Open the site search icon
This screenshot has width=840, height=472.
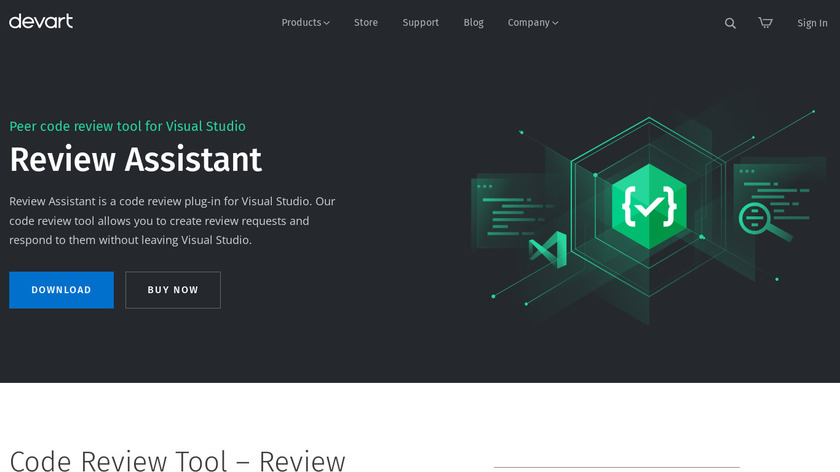click(x=730, y=23)
